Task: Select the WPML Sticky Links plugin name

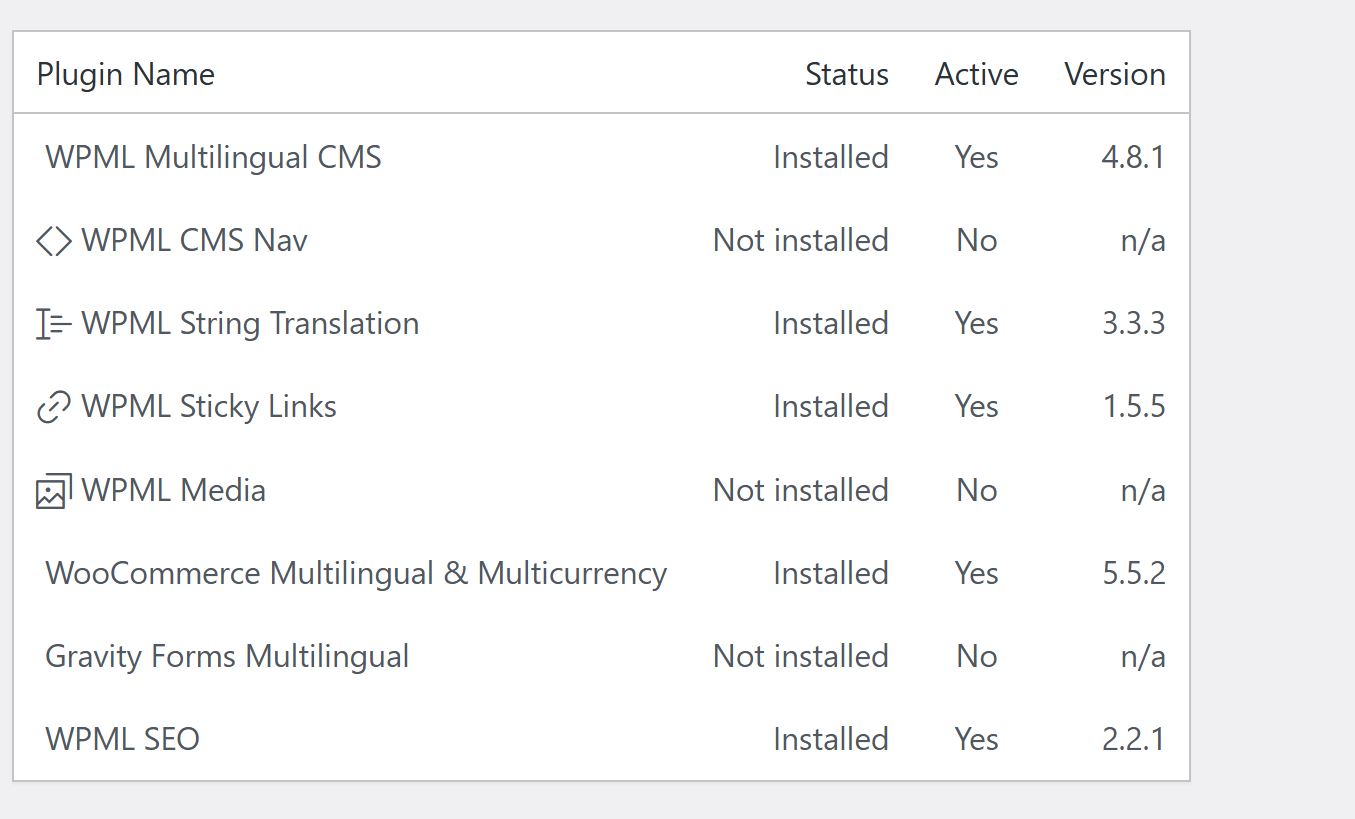Action: click(x=209, y=407)
